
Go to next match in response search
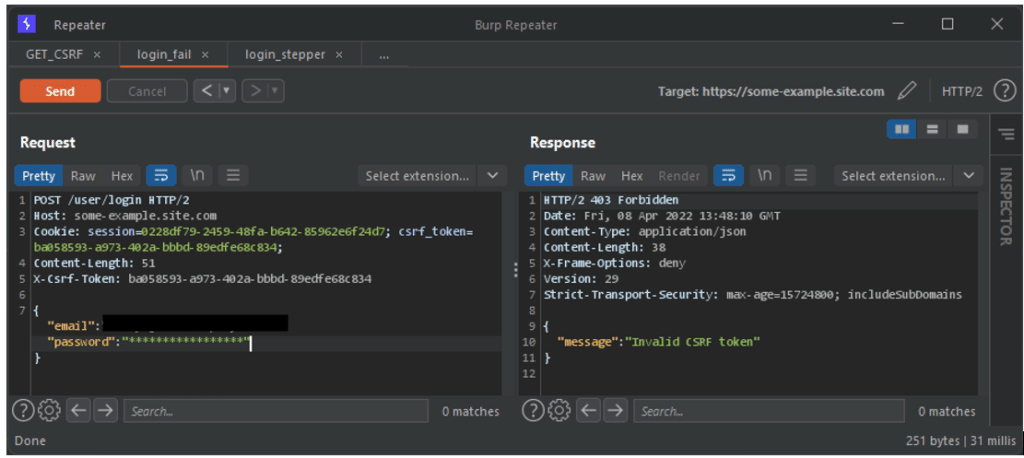615,410
